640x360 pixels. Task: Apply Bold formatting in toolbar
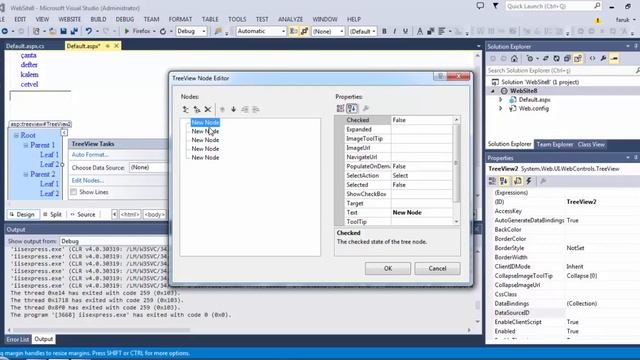(384, 31)
